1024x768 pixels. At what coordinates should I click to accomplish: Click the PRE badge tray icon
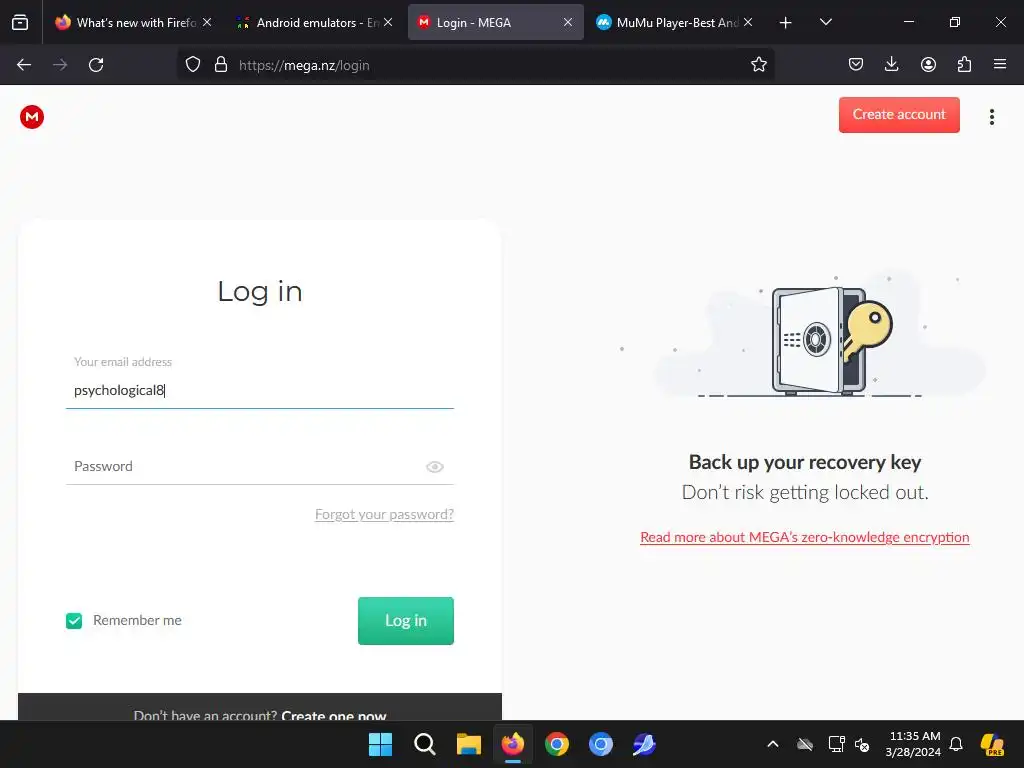tap(993, 744)
